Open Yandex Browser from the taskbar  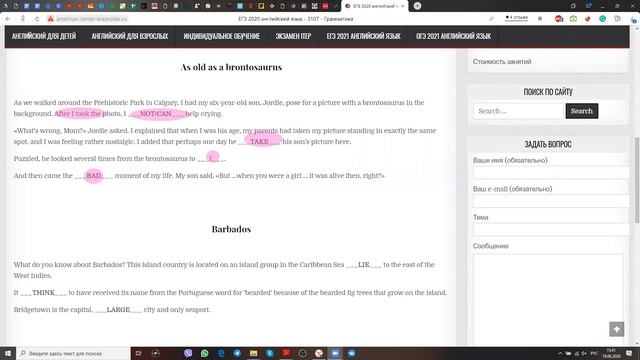319,353
